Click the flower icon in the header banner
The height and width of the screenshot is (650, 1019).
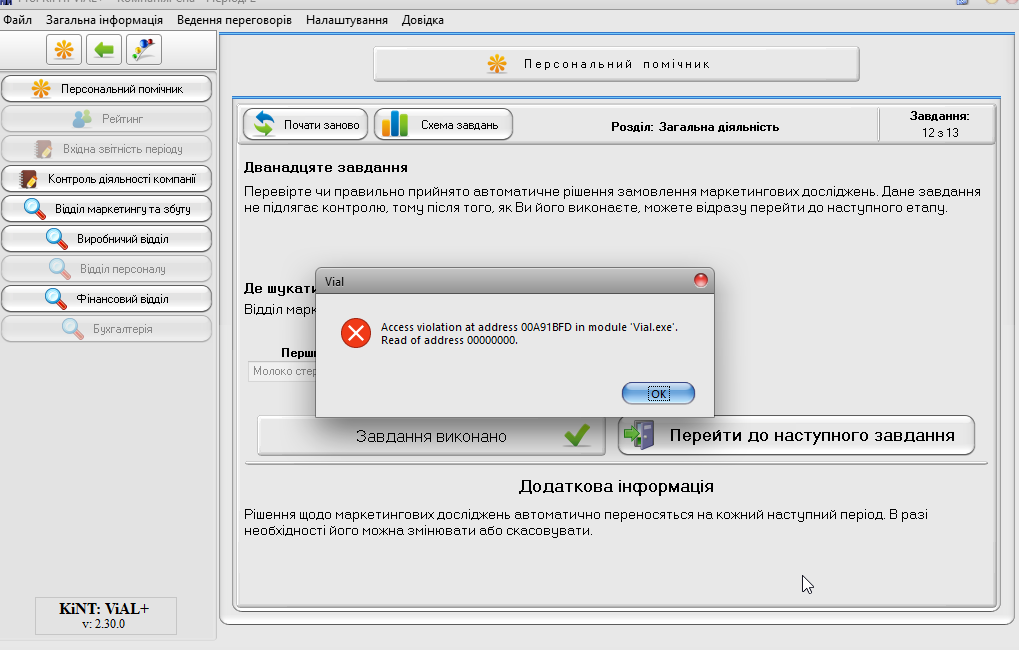tap(497, 64)
